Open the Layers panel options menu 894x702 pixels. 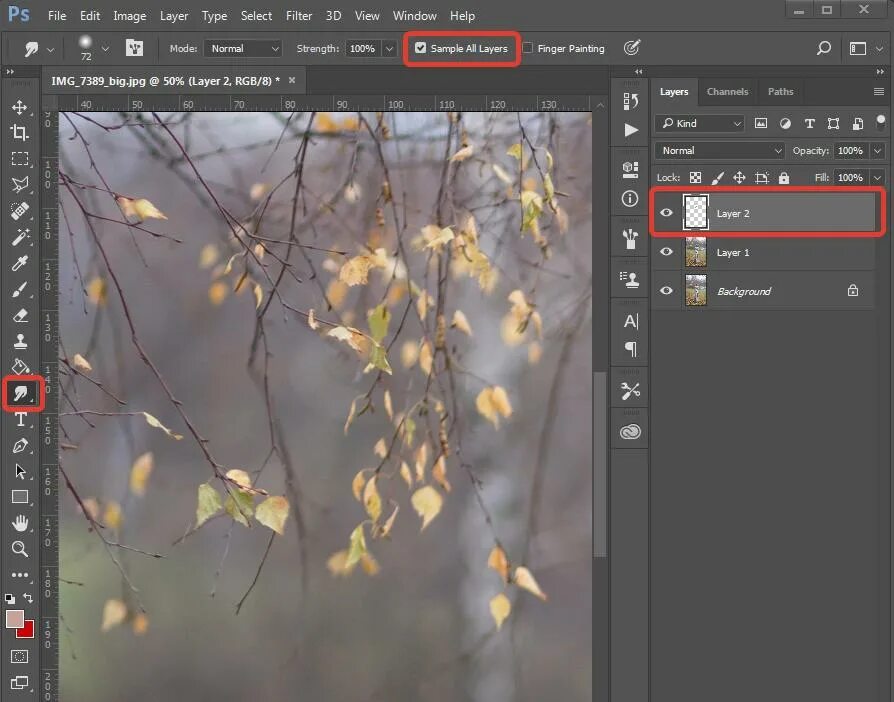click(x=879, y=91)
